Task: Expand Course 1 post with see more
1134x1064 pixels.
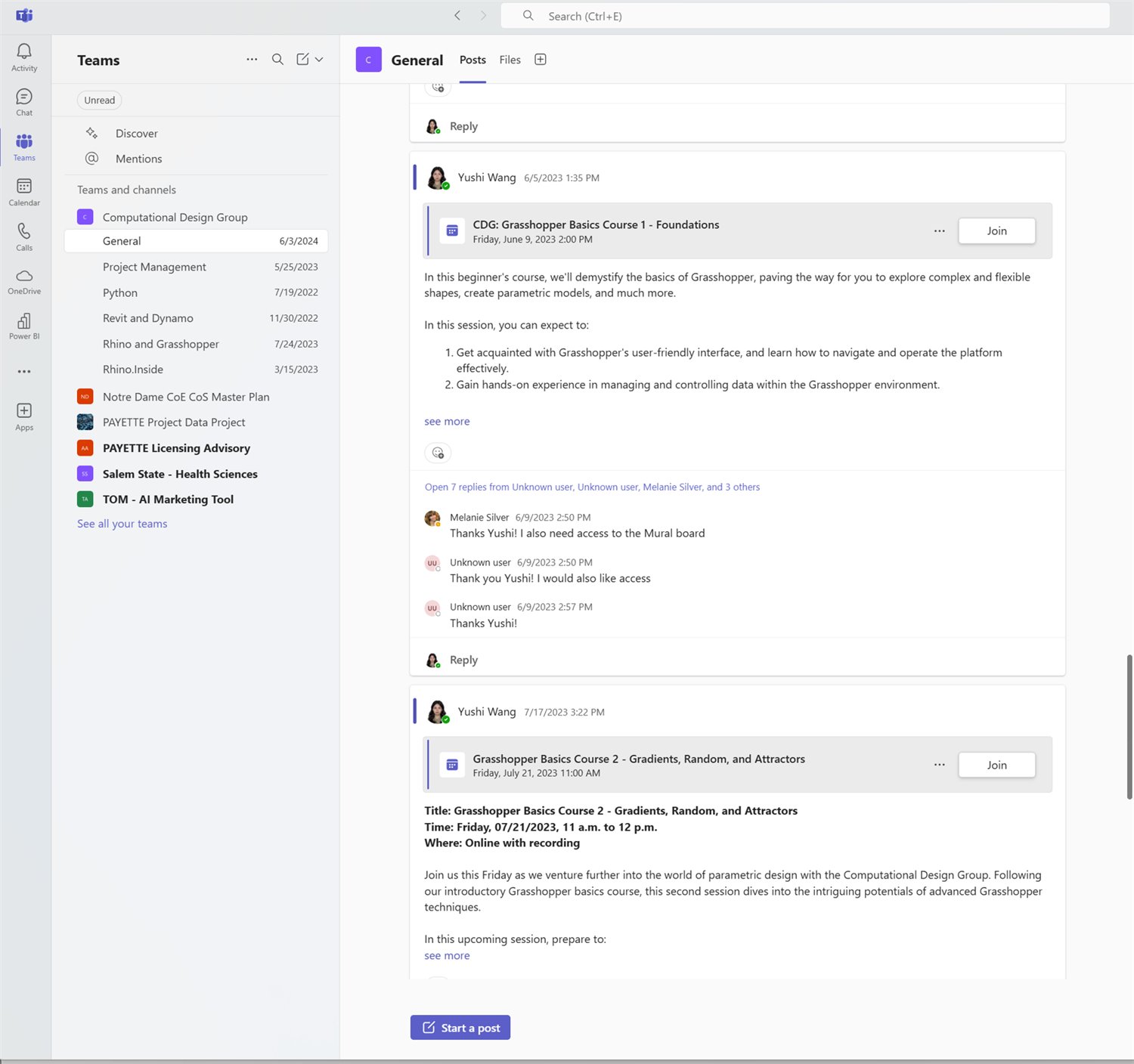Action: coord(447,422)
